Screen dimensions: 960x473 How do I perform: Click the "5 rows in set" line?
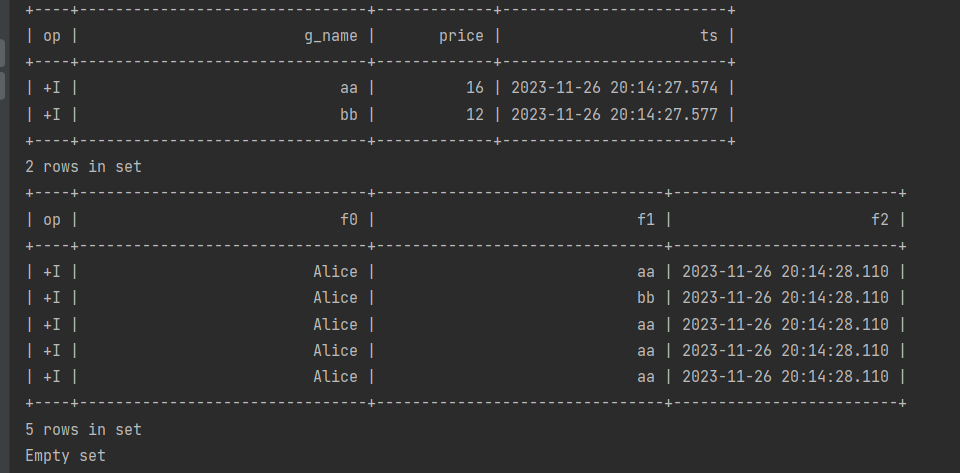pos(83,430)
